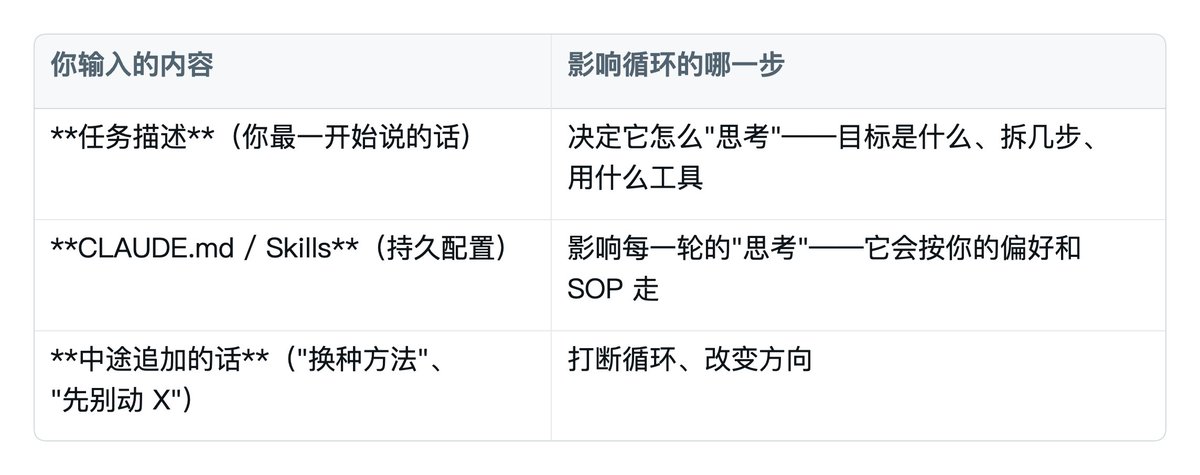Click the "**任务描述**" text in the first row
Screen dimensions: 1200x475
132,137
